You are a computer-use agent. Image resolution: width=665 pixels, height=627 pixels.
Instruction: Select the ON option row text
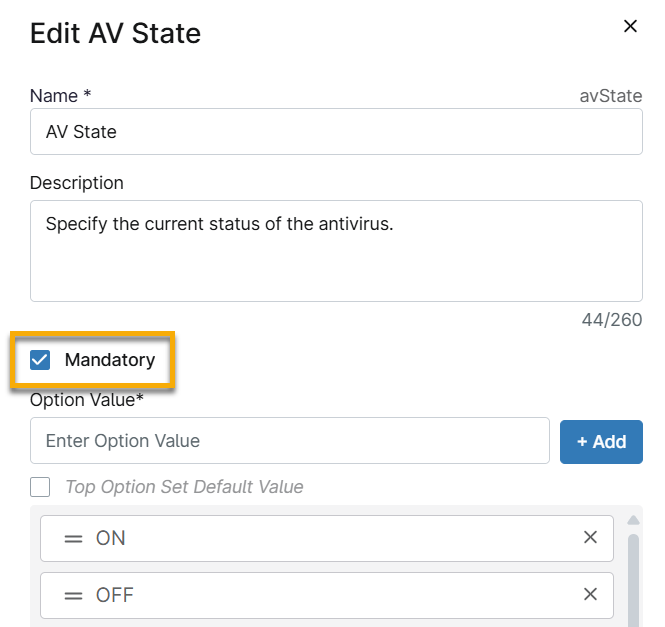pyautogui.click(x=111, y=538)
